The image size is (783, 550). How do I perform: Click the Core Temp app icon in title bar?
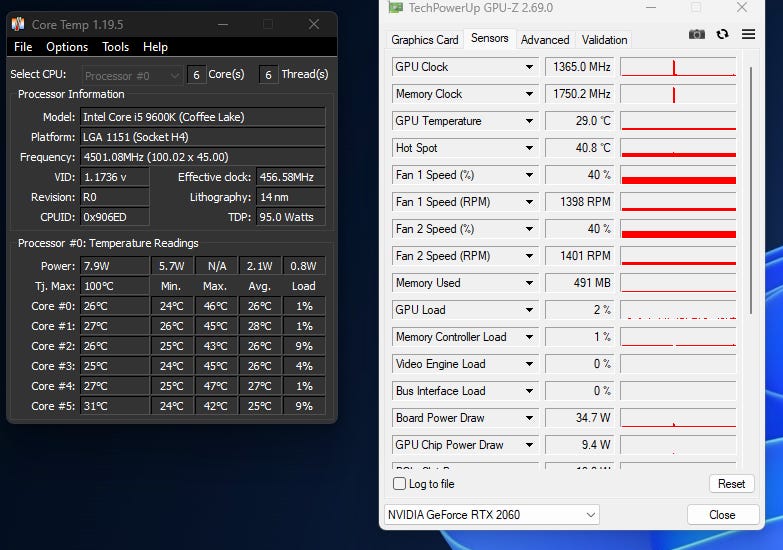point(18,24)
